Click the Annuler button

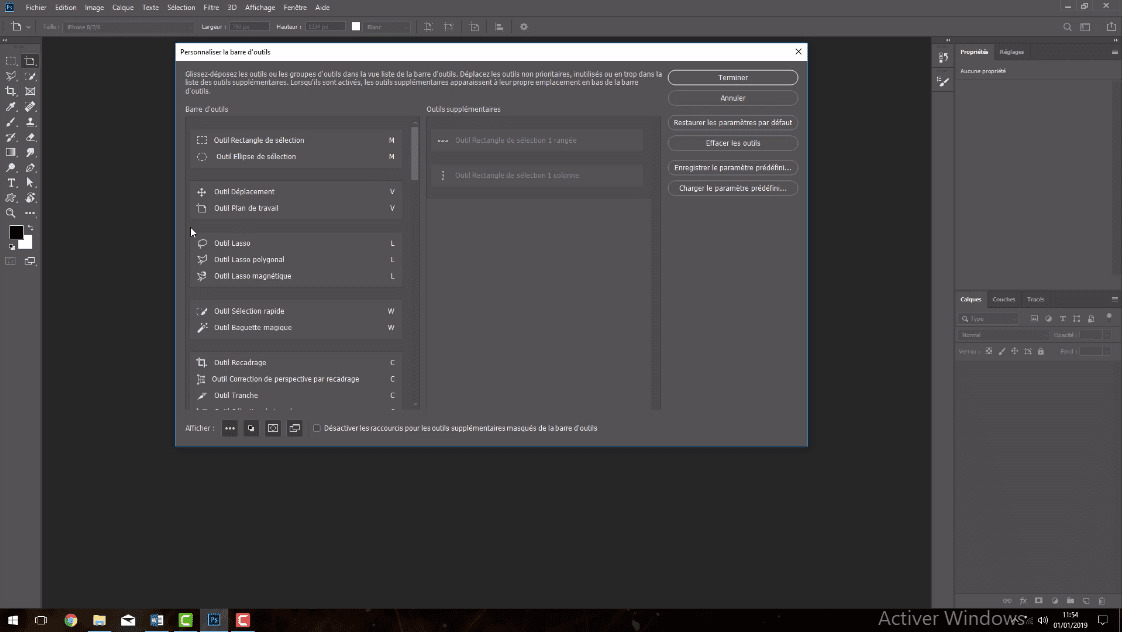click(x=733, y=98)
